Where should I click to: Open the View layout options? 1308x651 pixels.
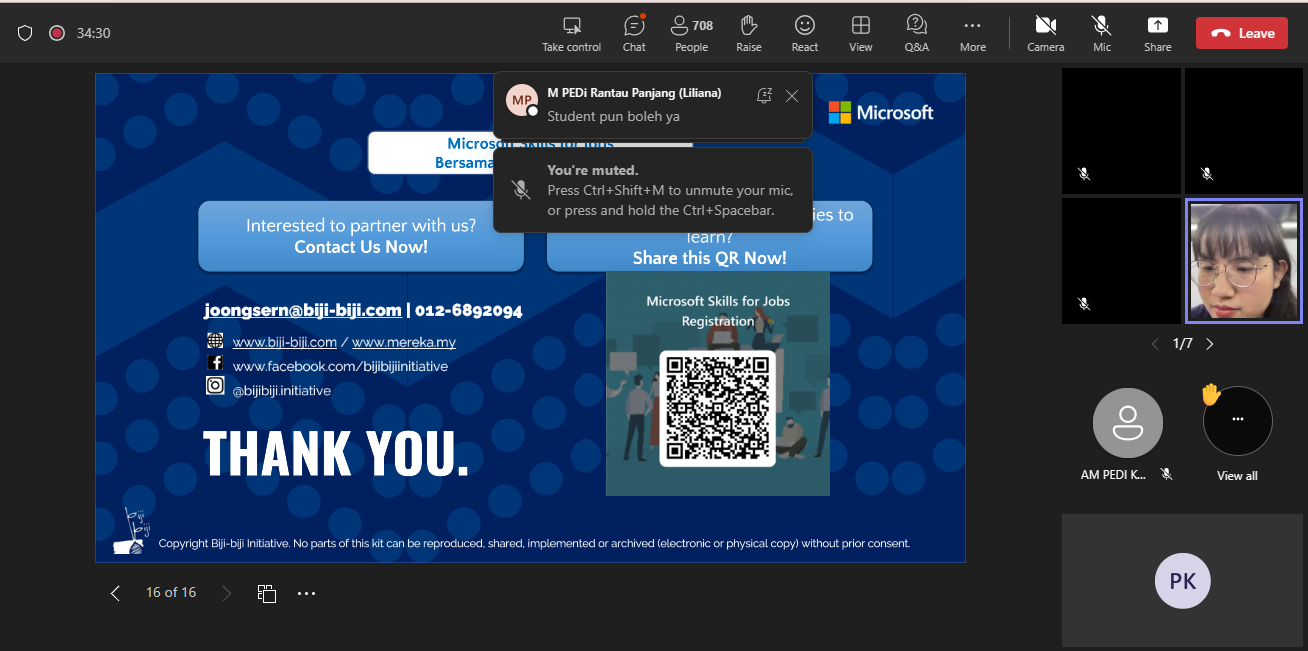pyautogui.click(x=860, y=32)
